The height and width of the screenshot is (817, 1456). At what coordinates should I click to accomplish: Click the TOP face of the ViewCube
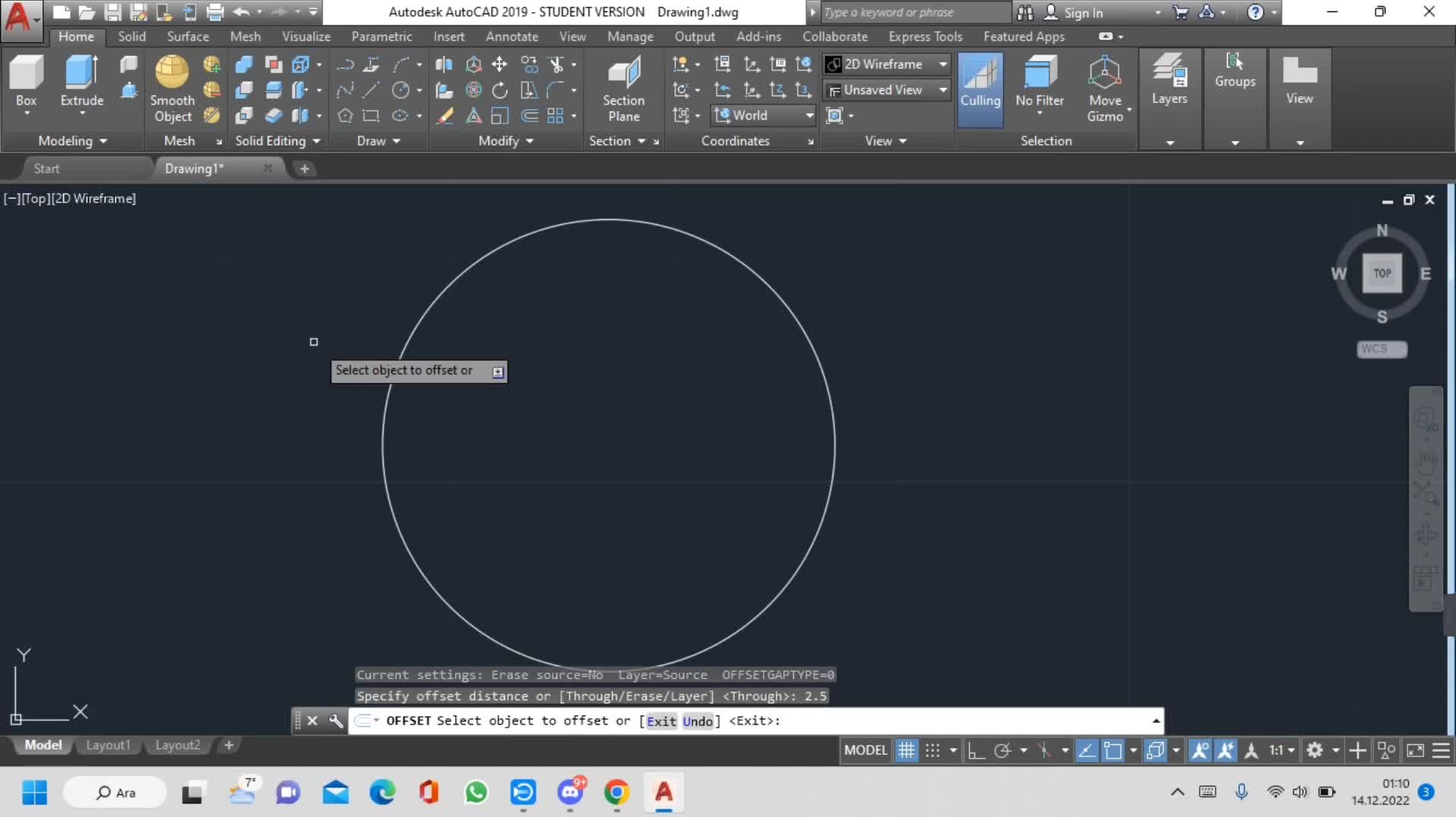click(x=1382, y=273)
